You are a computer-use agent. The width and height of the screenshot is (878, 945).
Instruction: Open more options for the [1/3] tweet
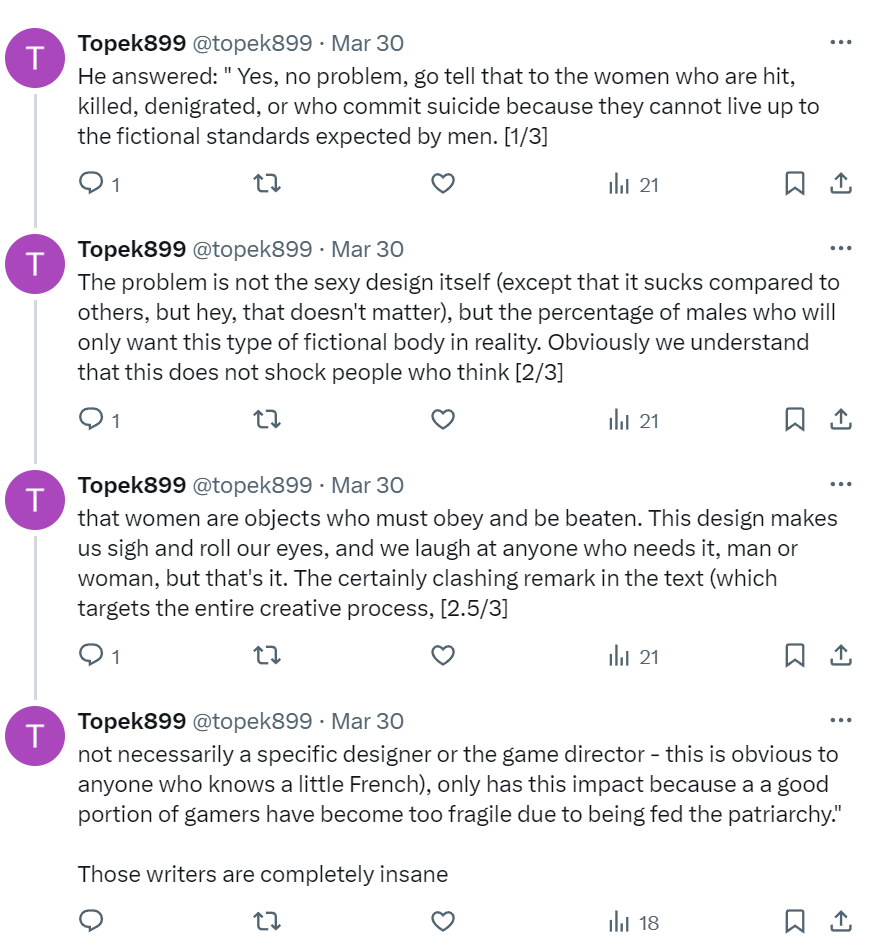841,42
